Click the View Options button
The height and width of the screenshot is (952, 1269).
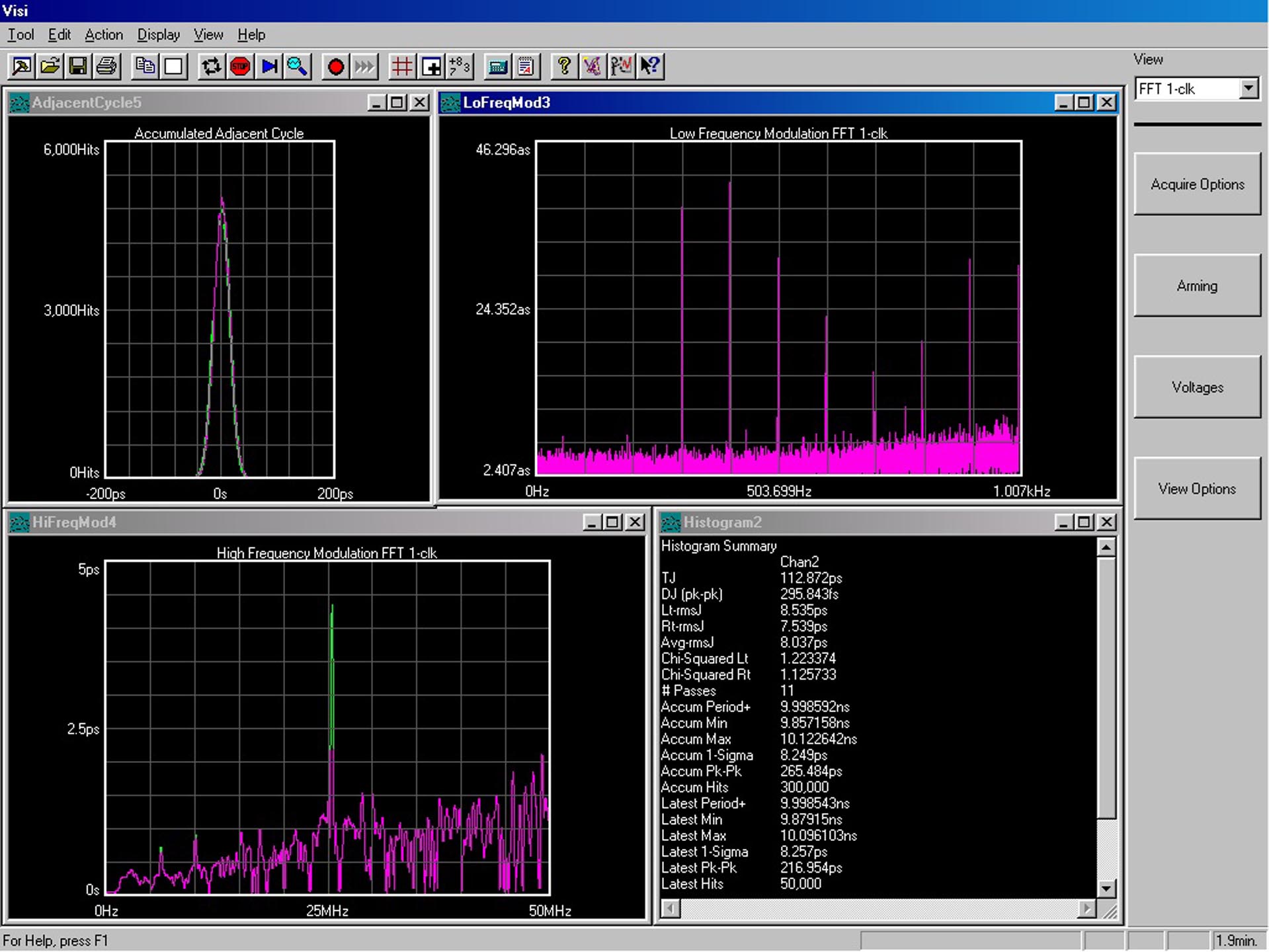point(1197,489)
